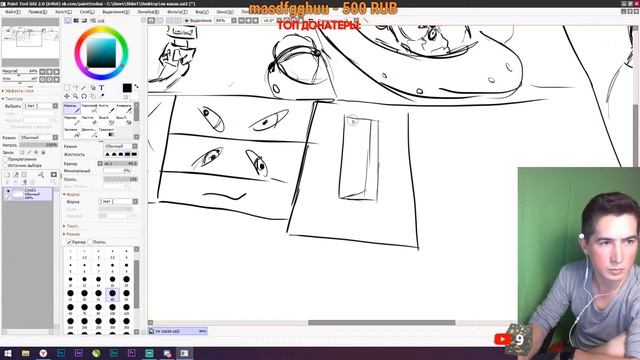Create a new layer
Viewport: 640px width, 360px height.
pyautogui.click(x=7, y=174)
